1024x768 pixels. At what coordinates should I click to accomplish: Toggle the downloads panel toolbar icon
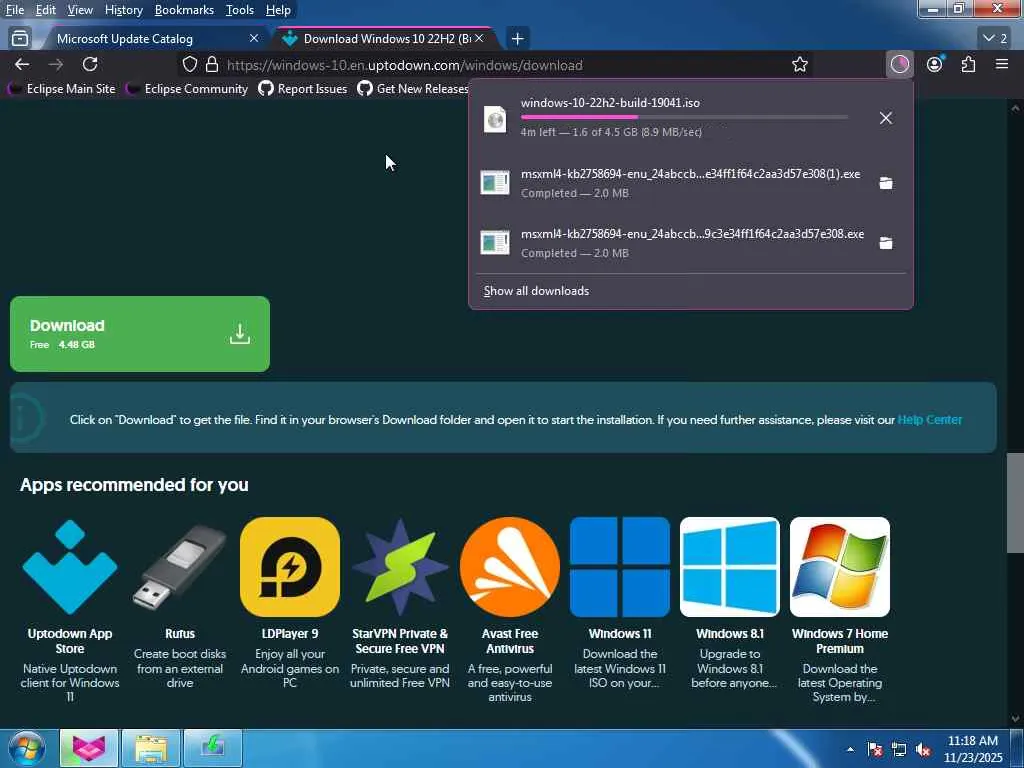(x=899, y=64)
